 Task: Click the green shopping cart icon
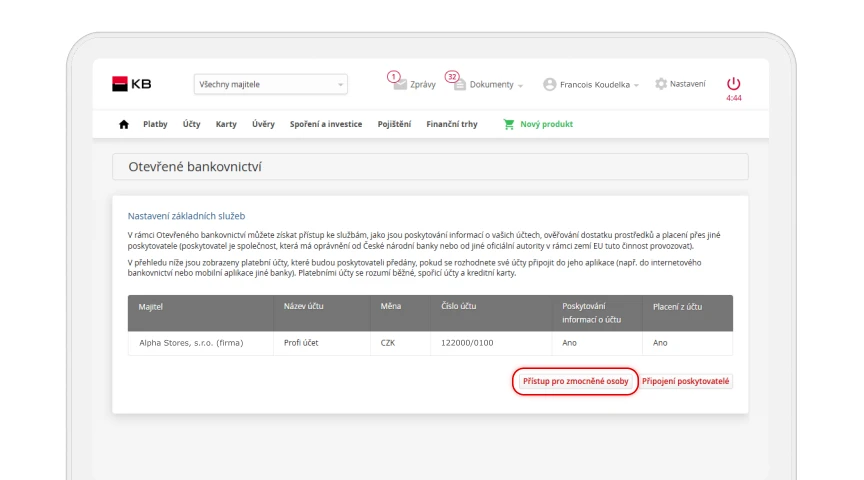pyautogui.click(x=509, y=125)
